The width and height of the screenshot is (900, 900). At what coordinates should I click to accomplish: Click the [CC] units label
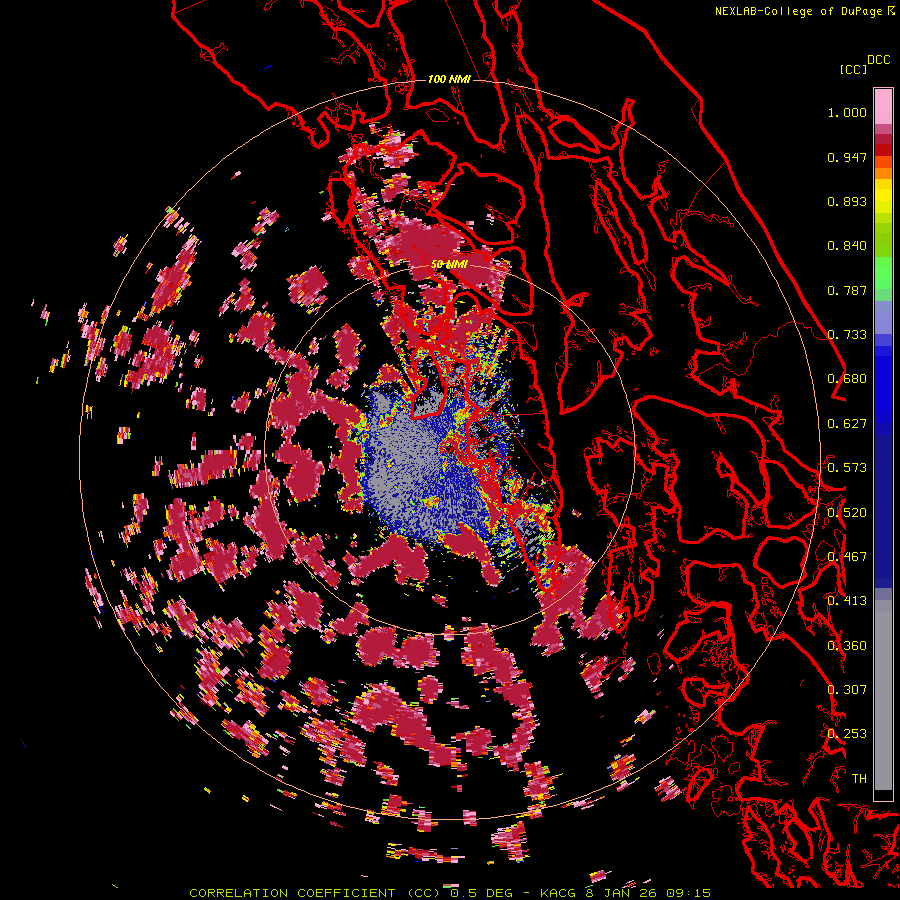coord(853,69)
